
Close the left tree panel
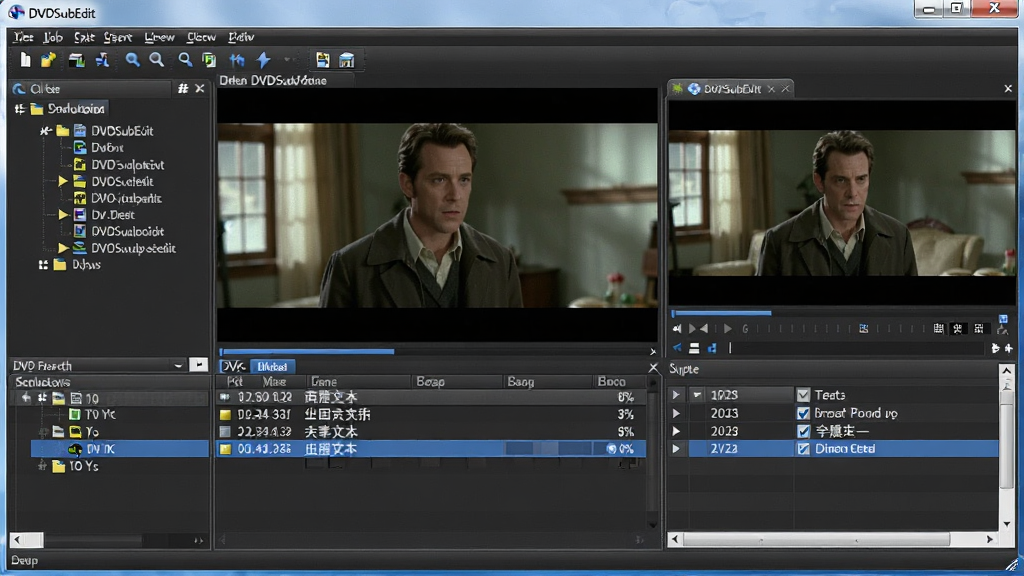click(200, 88)
